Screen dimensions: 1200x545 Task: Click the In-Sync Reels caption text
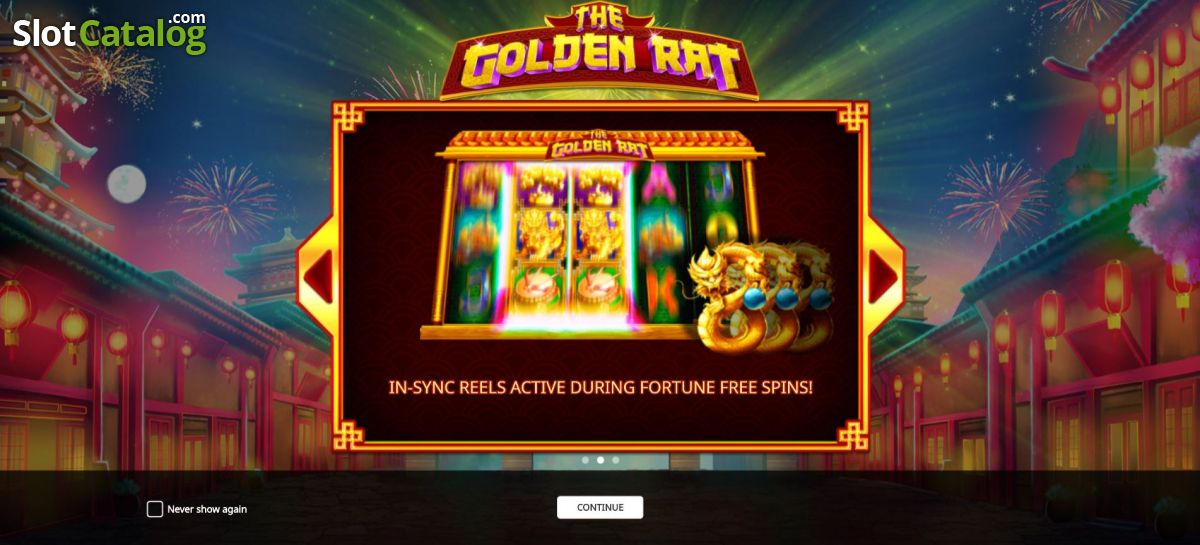600,386
